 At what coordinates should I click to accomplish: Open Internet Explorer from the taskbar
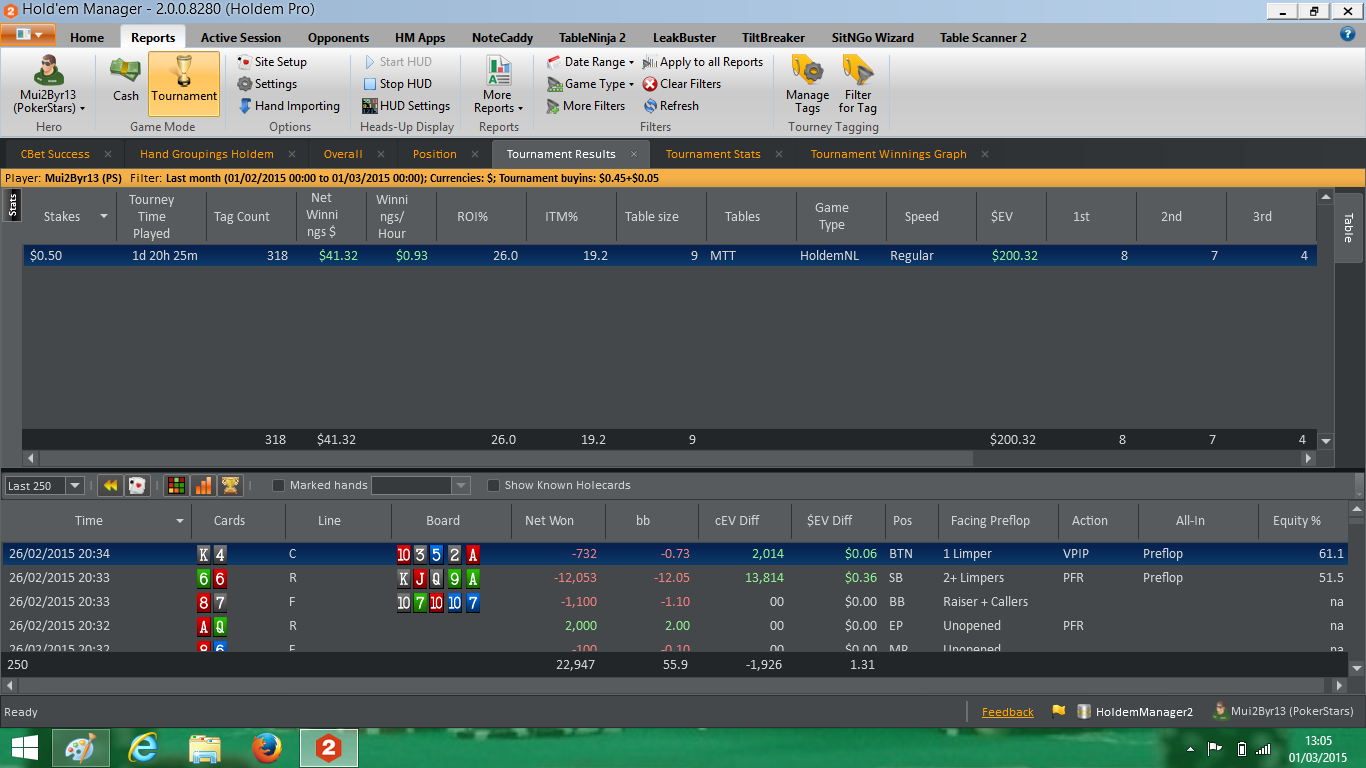click(144, 748)
